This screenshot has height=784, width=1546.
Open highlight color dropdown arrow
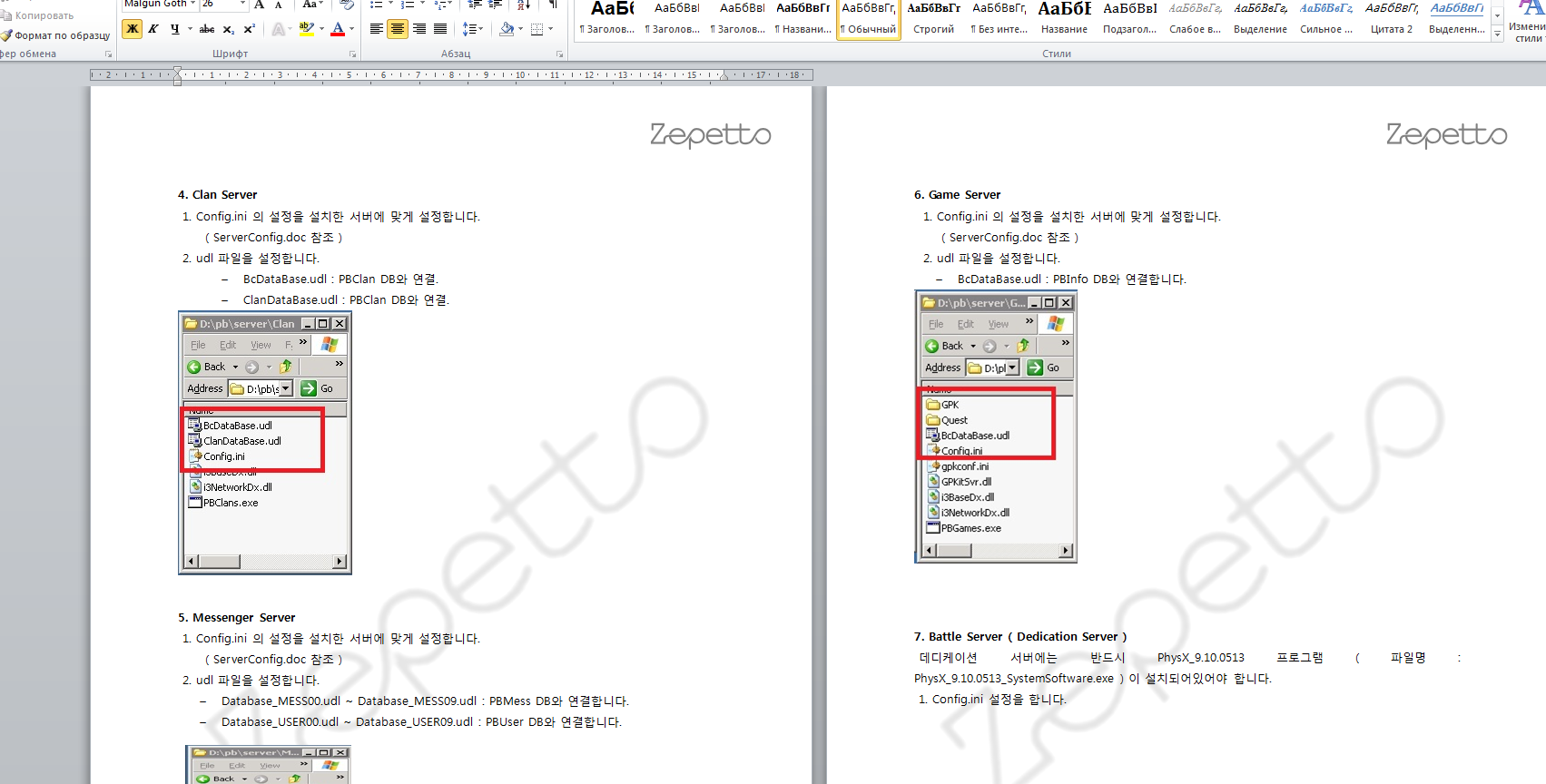click(x=321, y=29)
